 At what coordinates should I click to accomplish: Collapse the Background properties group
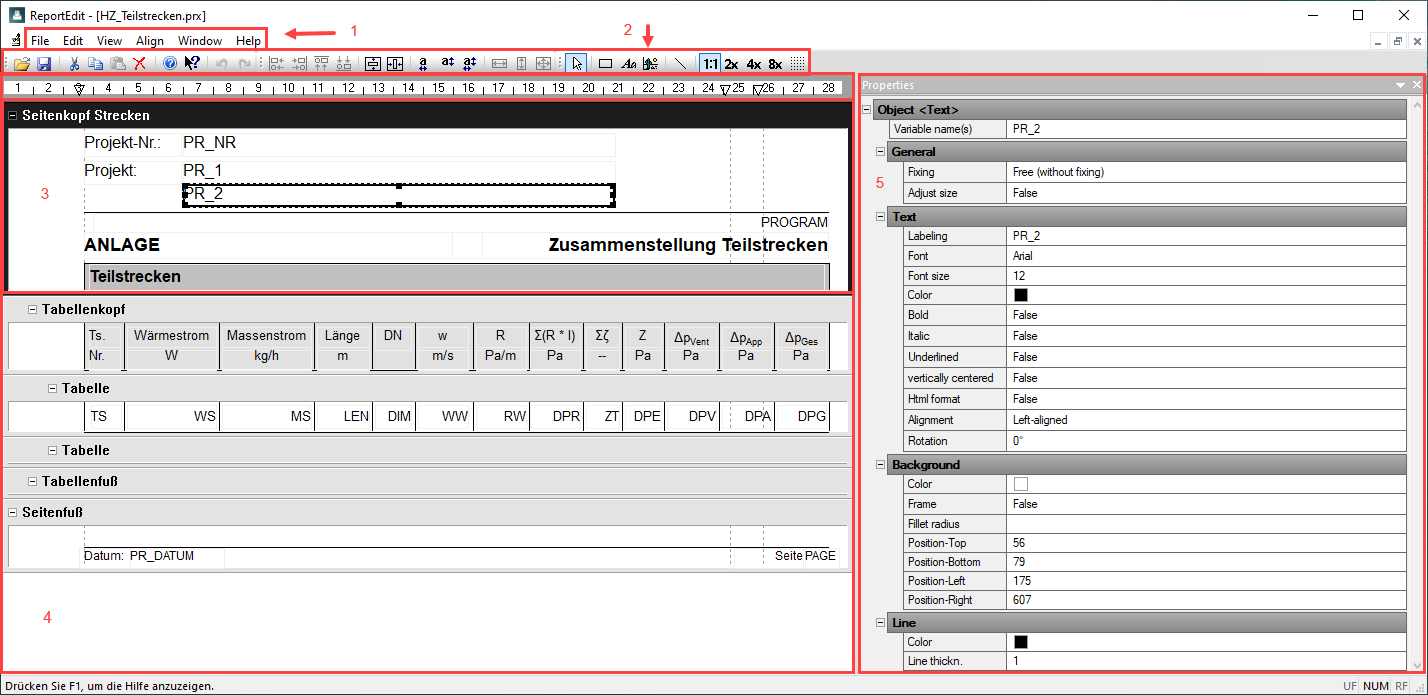(x=881, y=464)
